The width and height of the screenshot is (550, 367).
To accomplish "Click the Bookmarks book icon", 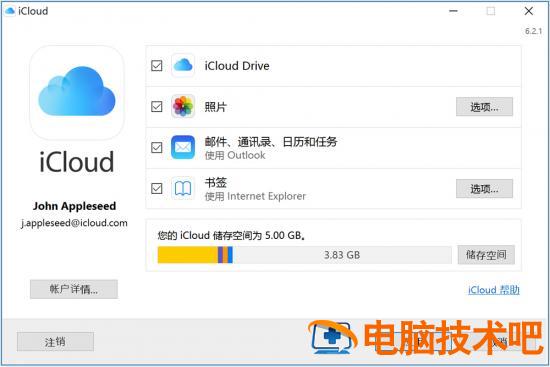I will [183, 188].
